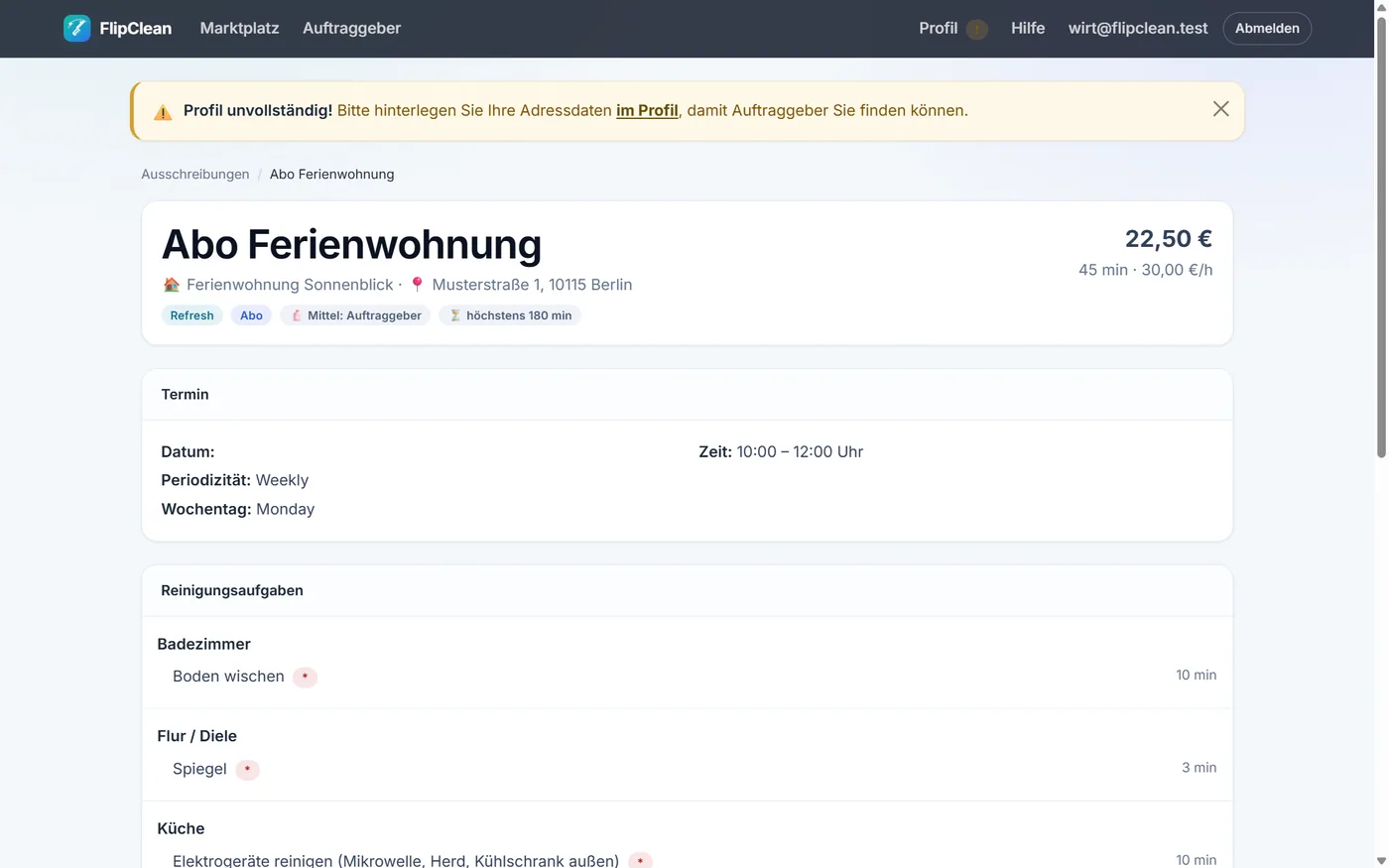
Task: Go back to Ausschreibungen breadcrumb
Action: pyautogui.click(x=195, y=174)
